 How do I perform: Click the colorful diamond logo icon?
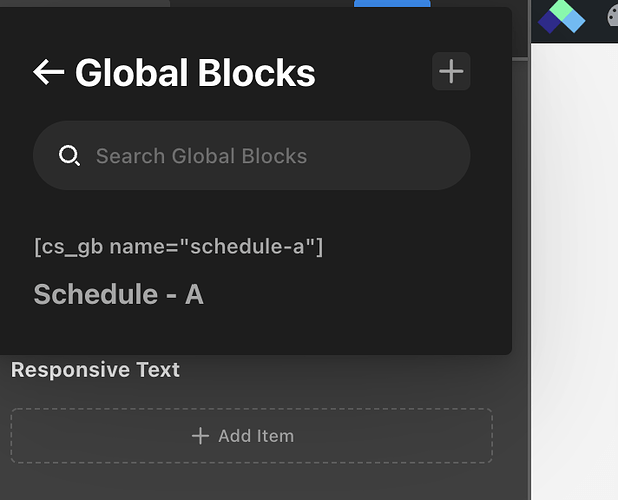click(x=561, y=16)
